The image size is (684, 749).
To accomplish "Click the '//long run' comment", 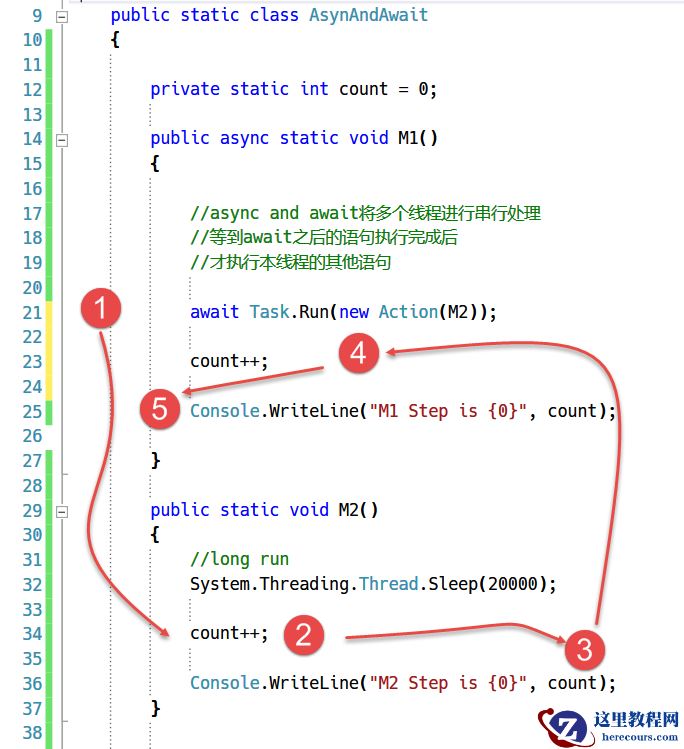I will click(239, 559).
